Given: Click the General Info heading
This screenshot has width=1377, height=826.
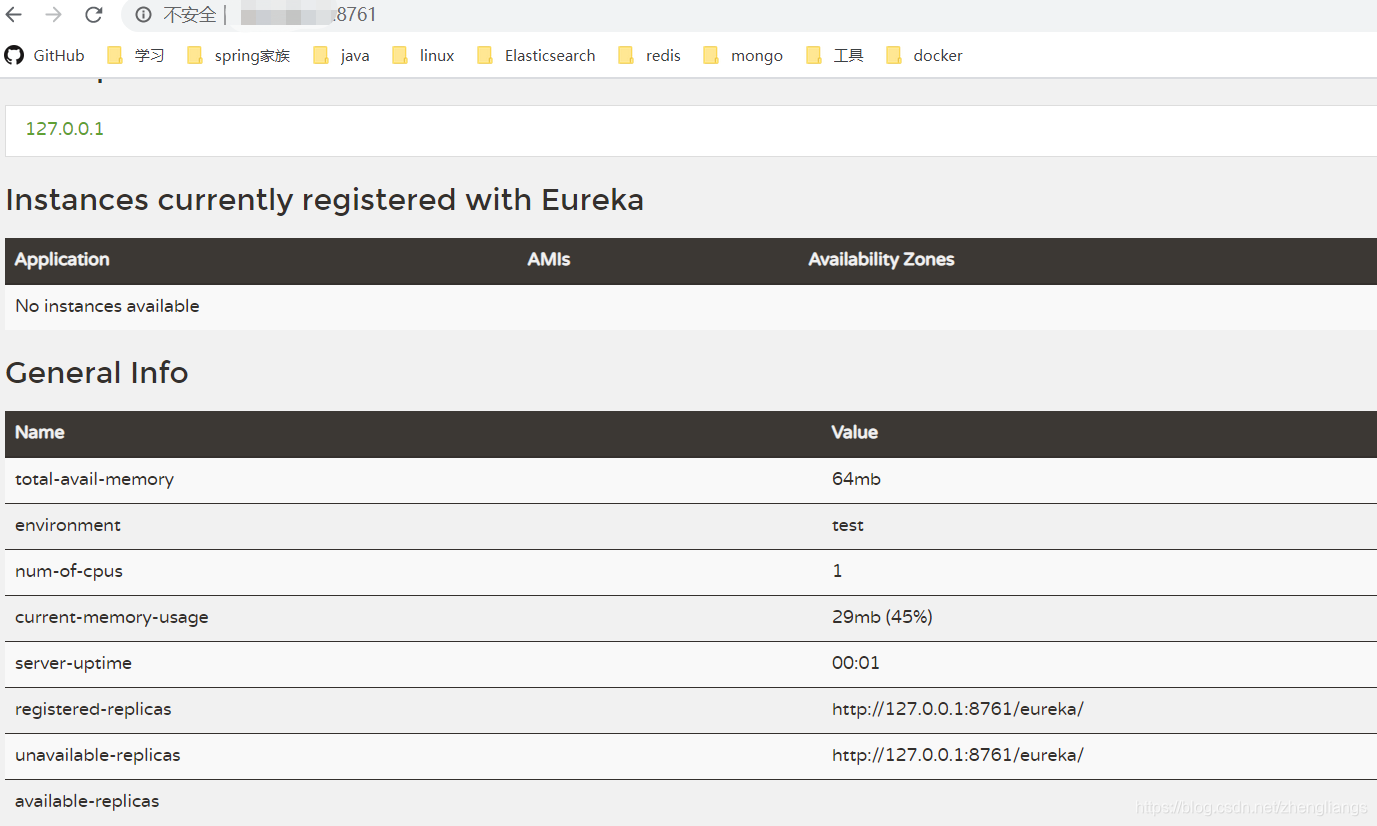Looking at the screenshot, I should (97, 373).
